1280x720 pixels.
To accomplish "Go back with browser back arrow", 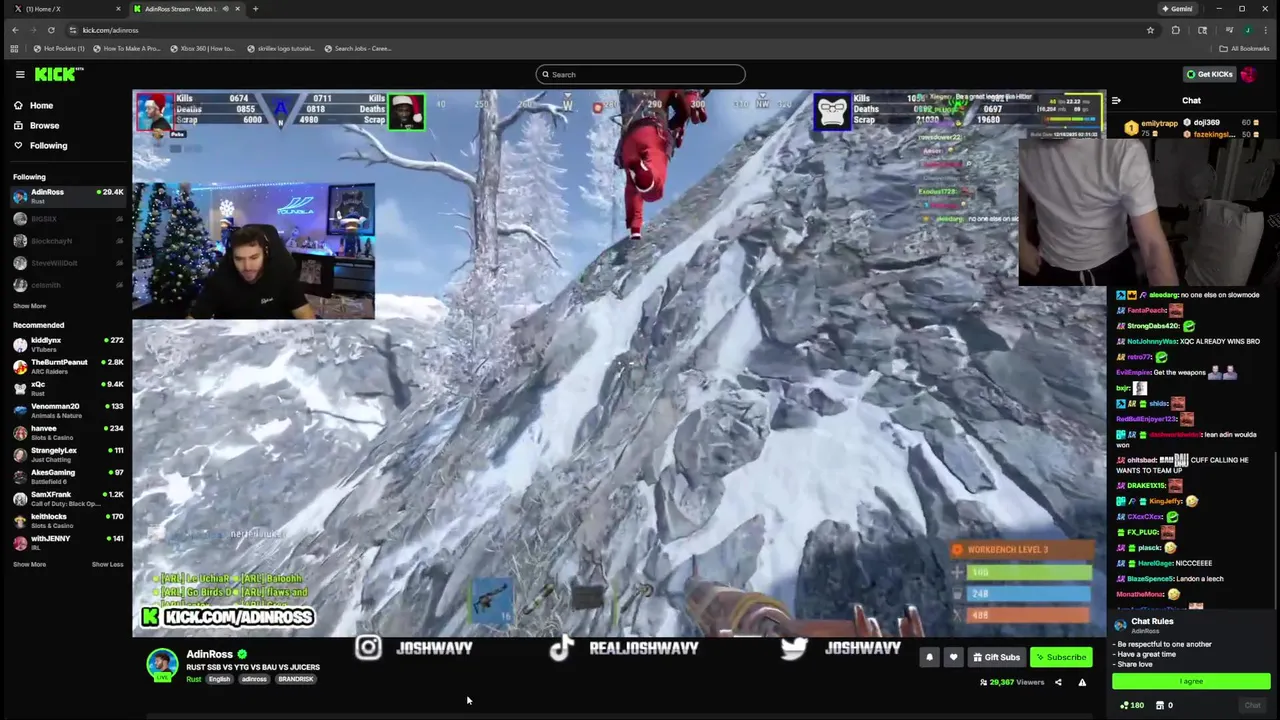I will point(14,30).
